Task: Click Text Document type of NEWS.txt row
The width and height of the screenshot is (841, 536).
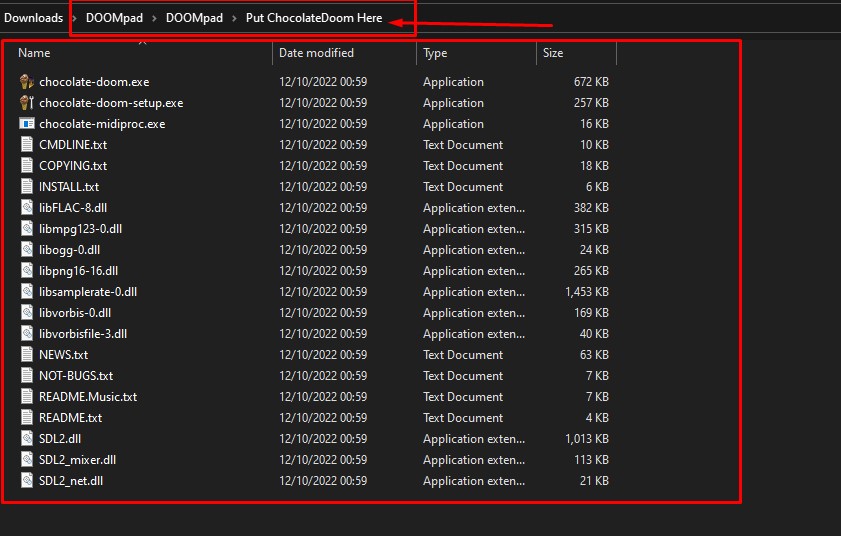Action: click(x=463, y=355)
